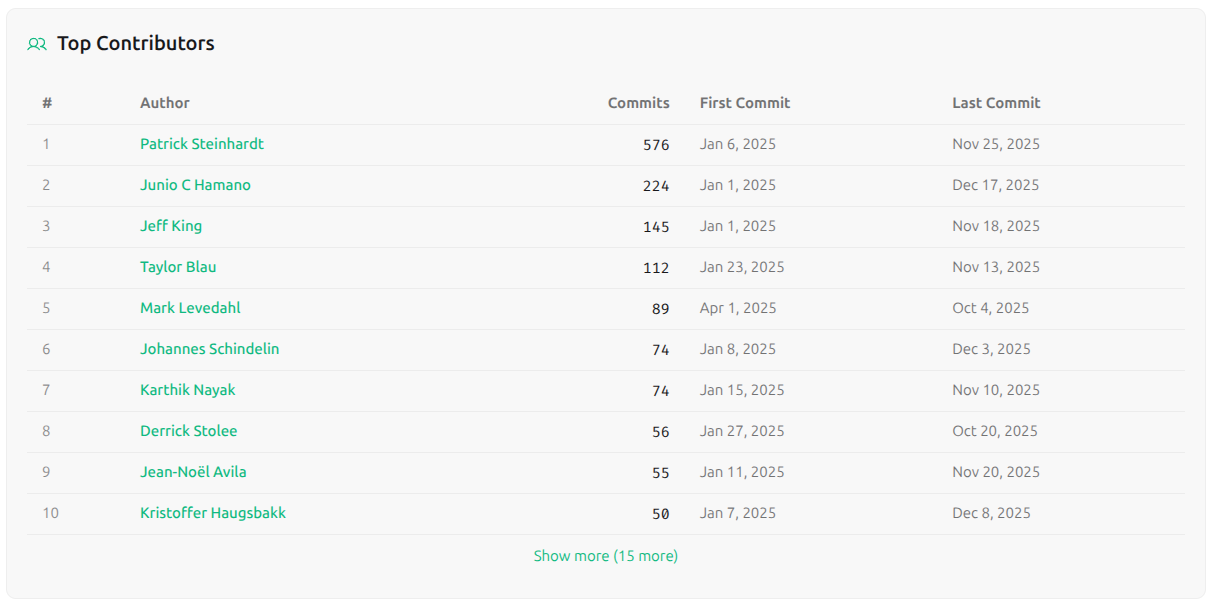
Task: Click the Johannes Schindelin link
Action: [x=209, y=349]
